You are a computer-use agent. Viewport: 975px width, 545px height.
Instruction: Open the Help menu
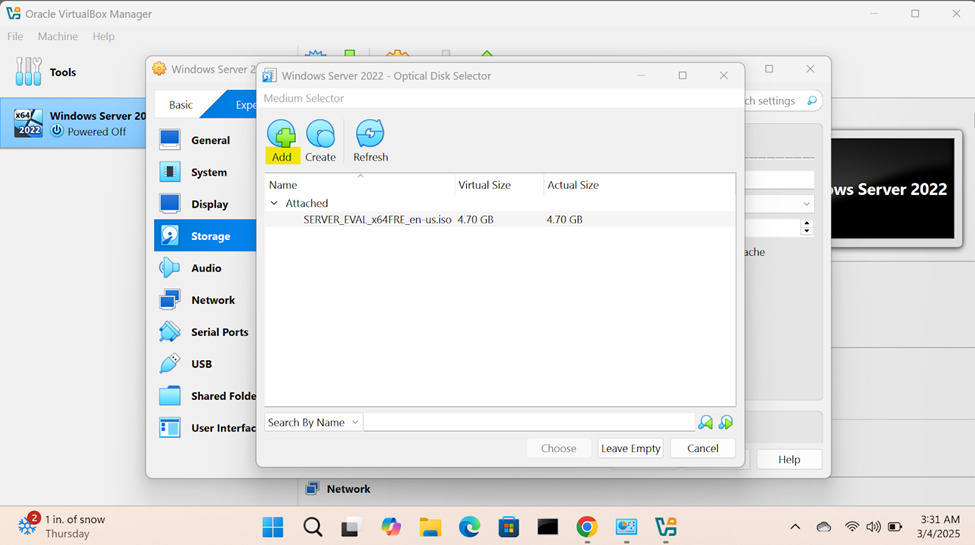[x=103, y=36]
